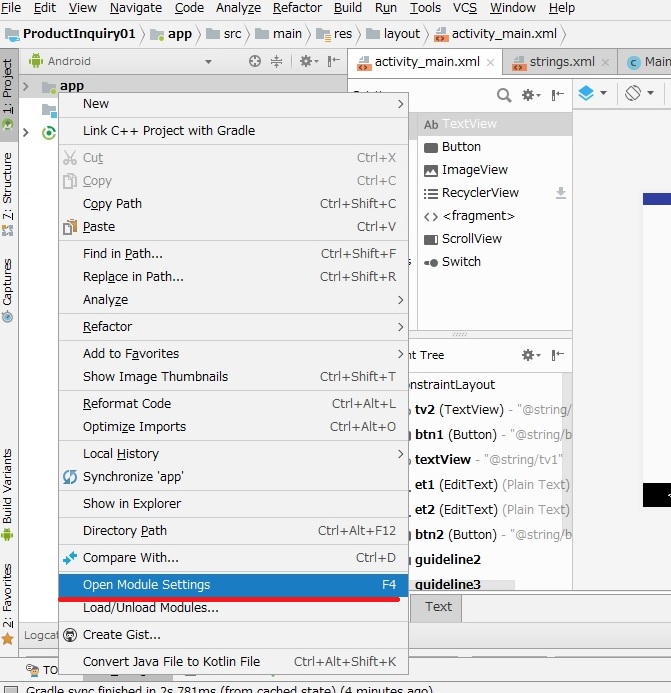The height and width of the screenshot is (693, 671).
Task: Click the Paste clipboard icon
Action: pyautogui.click(x=70, y=227)
